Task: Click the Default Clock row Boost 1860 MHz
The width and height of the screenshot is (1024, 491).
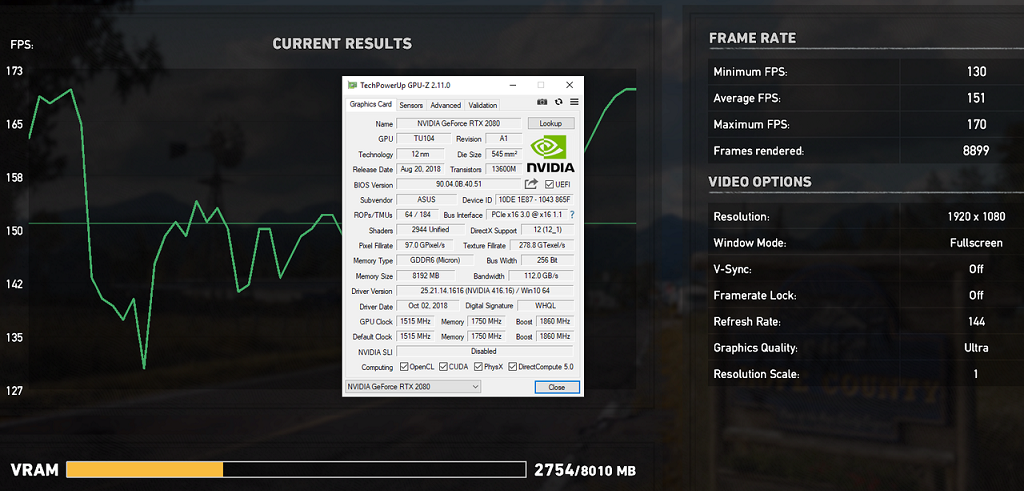Action: point(554,336)
